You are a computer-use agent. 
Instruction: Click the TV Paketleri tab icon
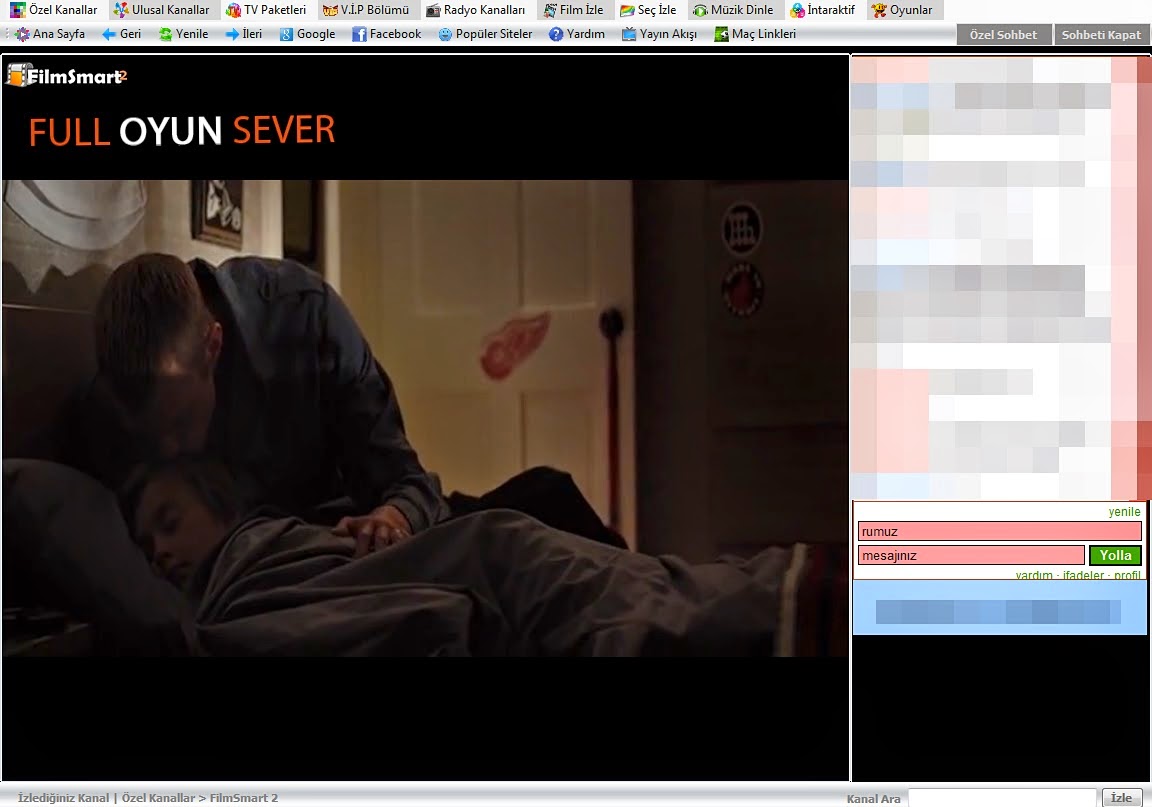click(234, 10)
